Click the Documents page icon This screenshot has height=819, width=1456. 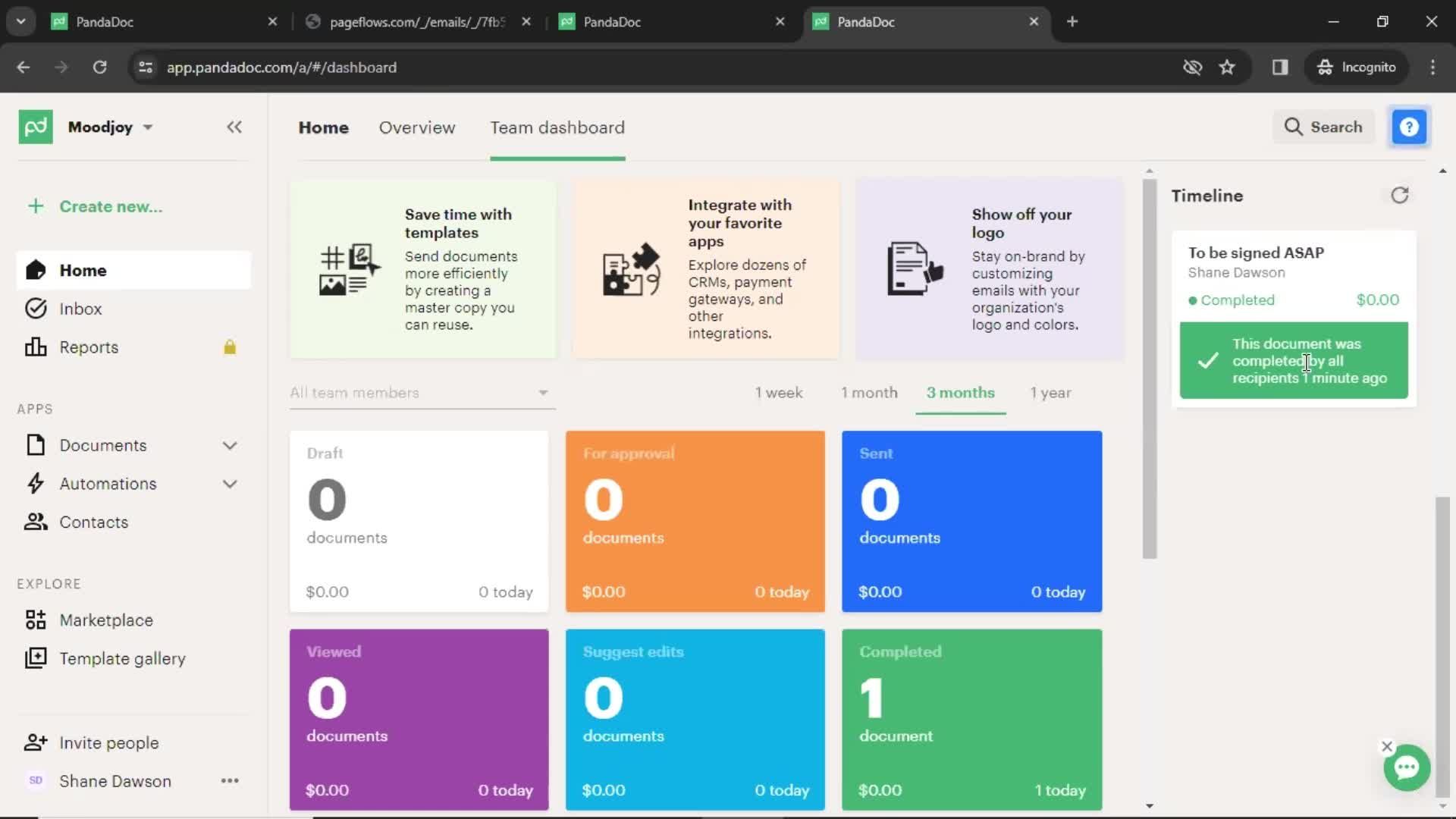point(36,445)
